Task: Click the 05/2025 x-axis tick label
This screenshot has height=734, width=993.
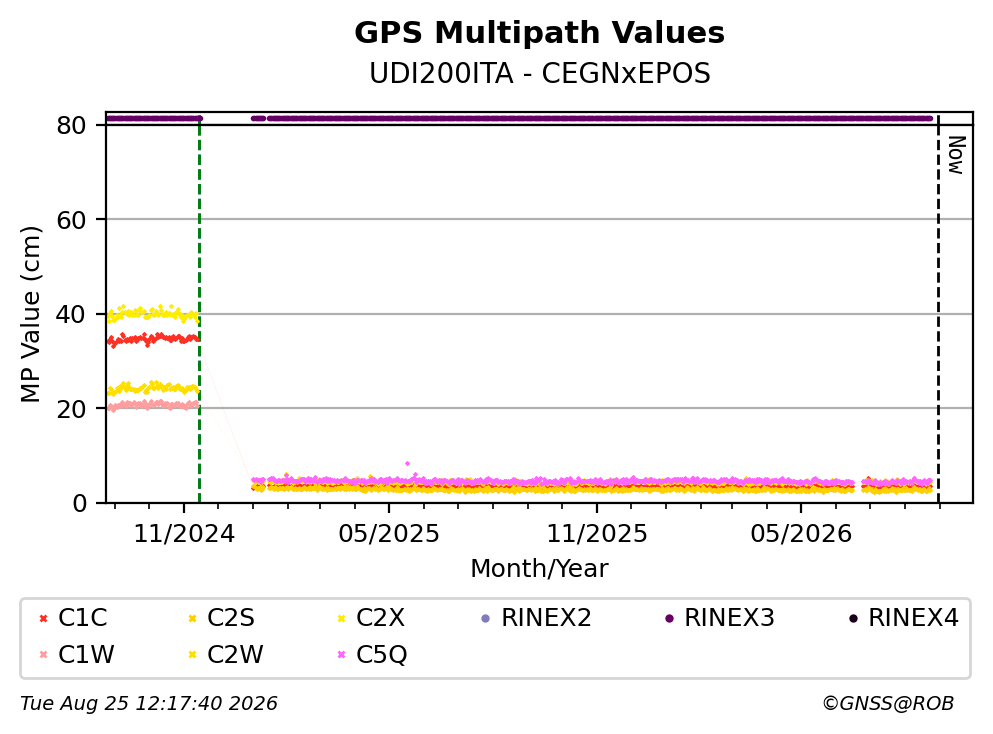Action: pos(388,535)
